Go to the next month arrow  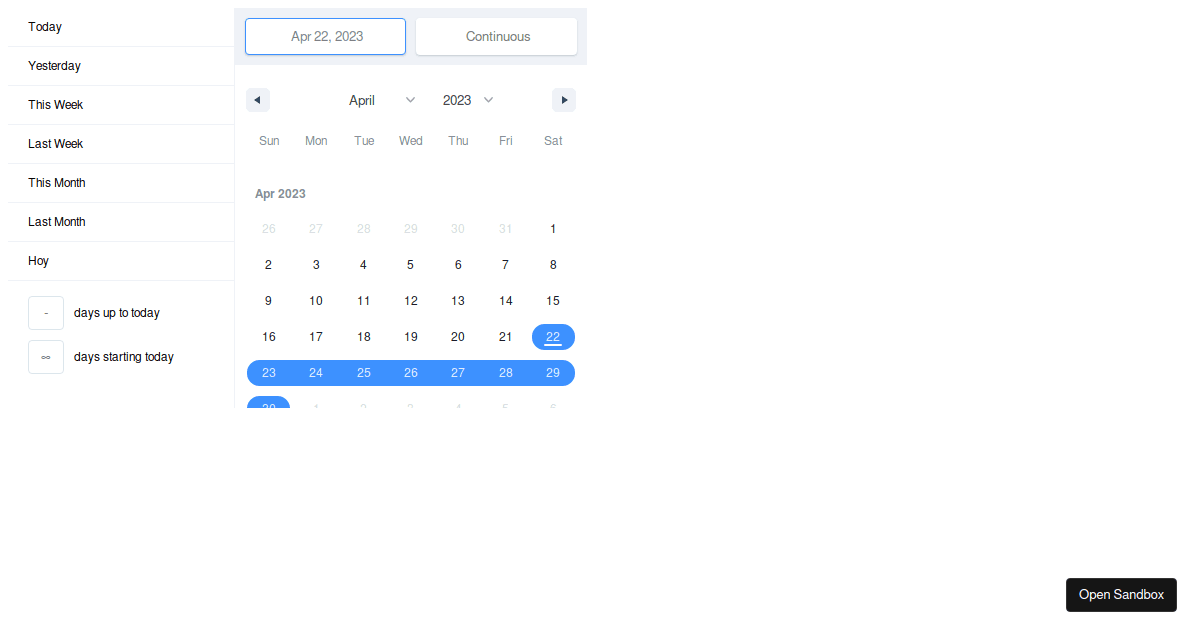click(564, 100)
